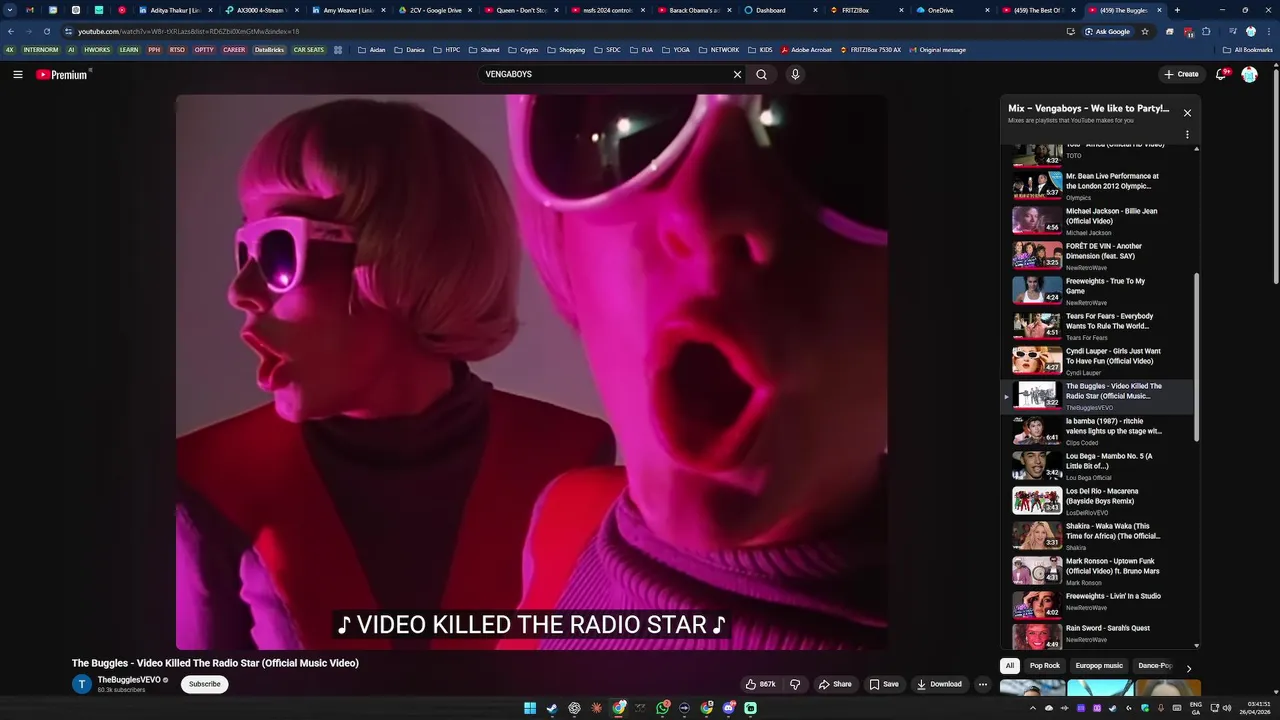Share this video

(835, 684)
